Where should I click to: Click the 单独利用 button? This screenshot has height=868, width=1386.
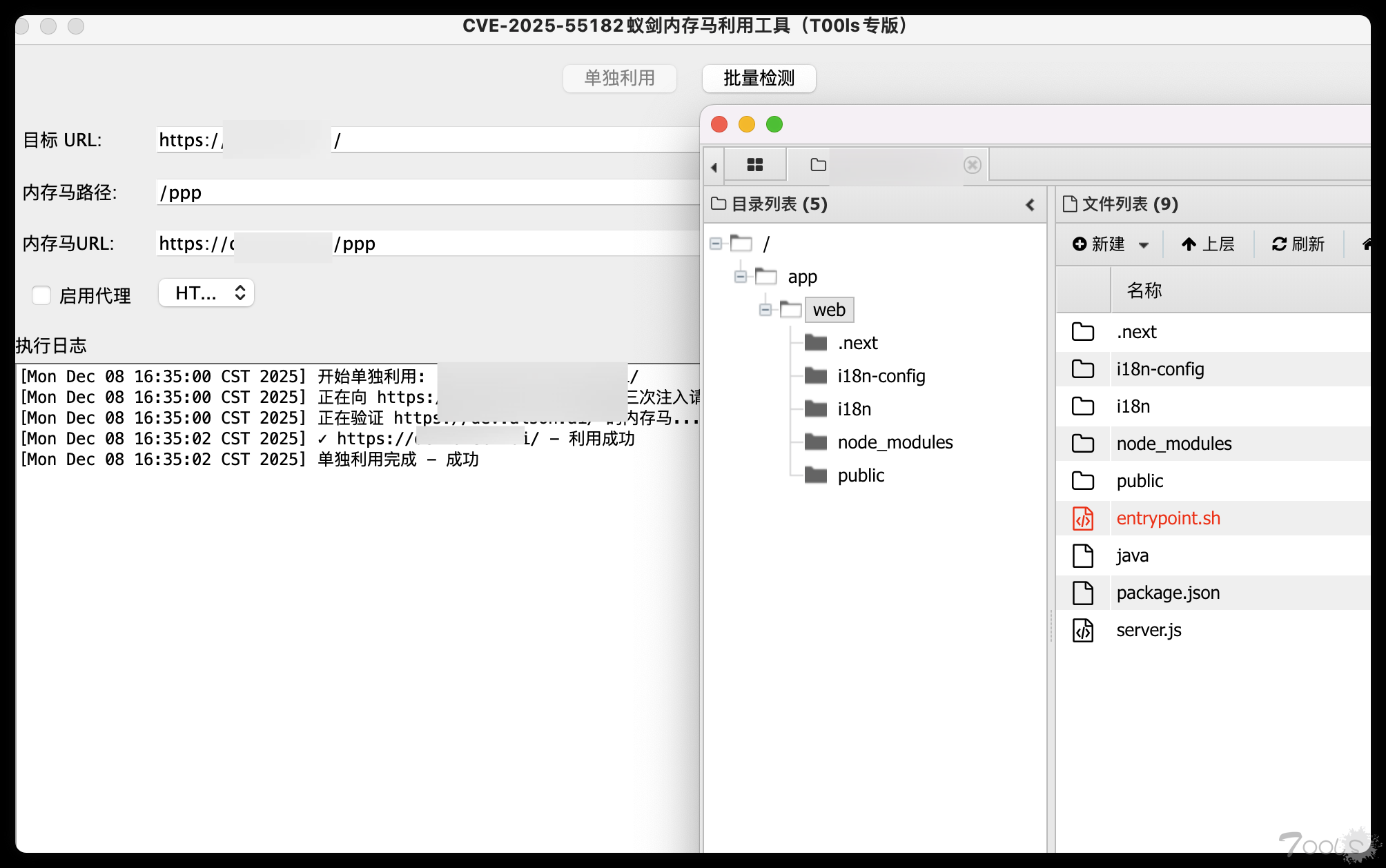click(619, 79)
